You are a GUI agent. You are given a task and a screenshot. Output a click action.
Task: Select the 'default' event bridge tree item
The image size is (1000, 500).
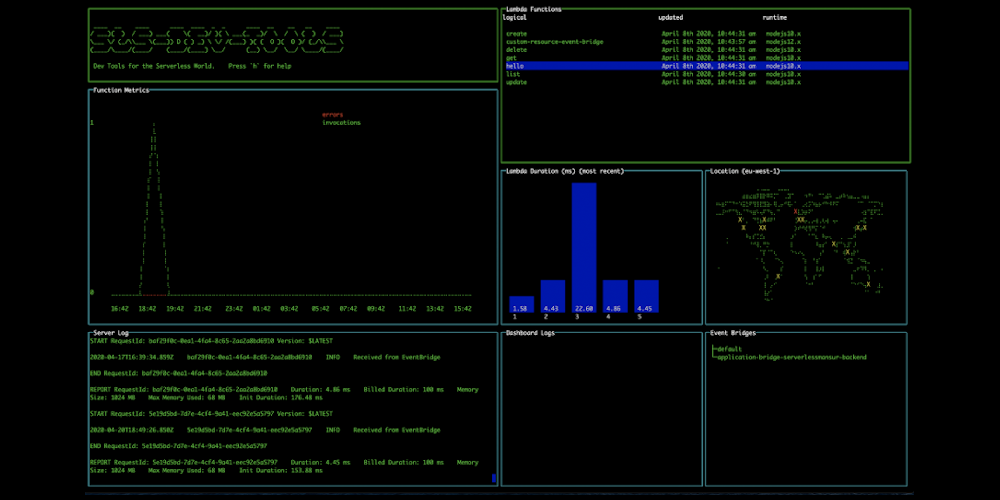click(x=729, y=349)
